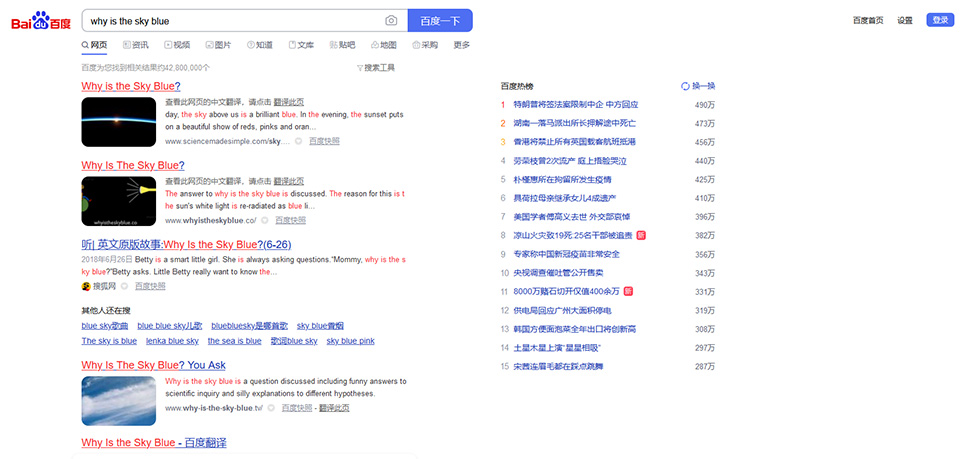Click the 百度一下 search button
This screenshot has width=969, height=459.
[440, 20]
